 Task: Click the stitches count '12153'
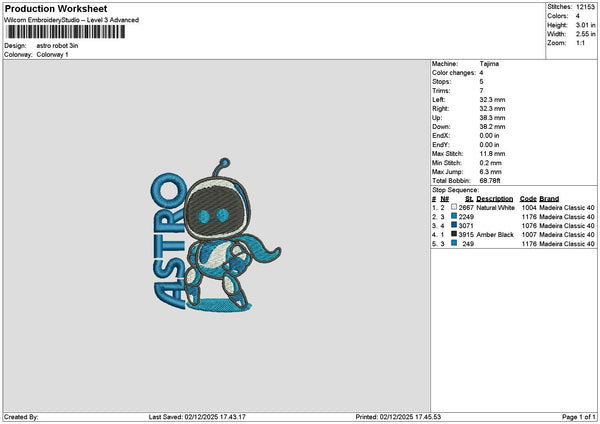[x=585, y=7]
